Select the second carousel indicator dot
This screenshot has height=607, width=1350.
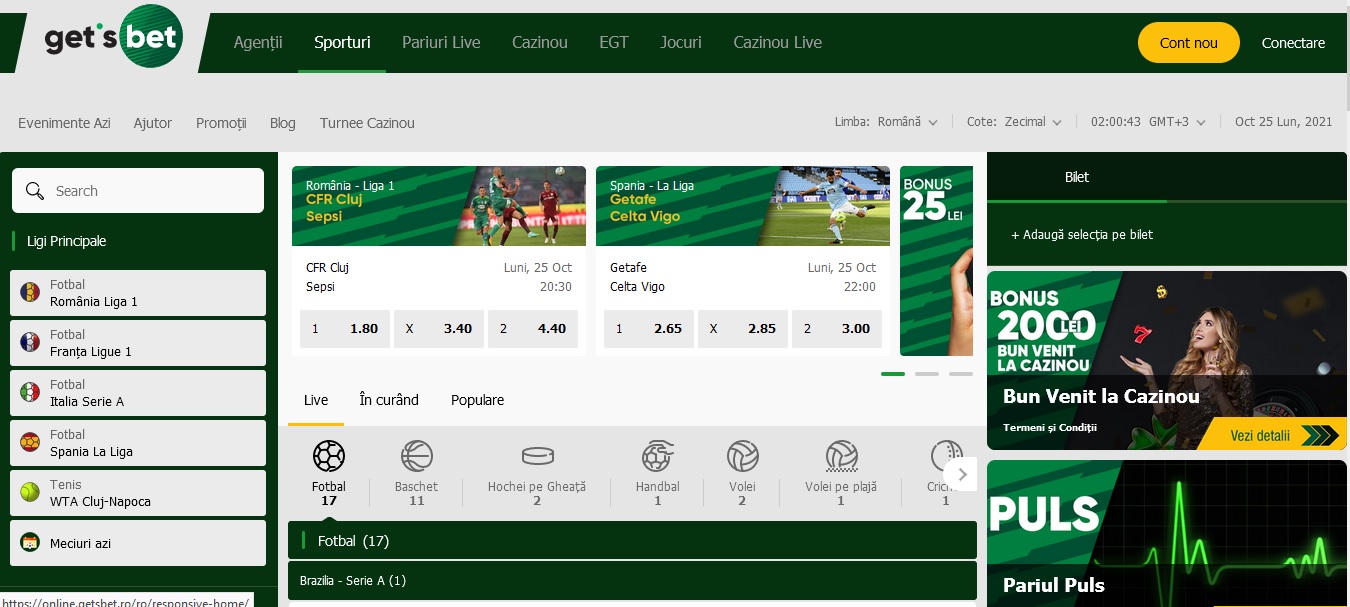click(x=927, y=374)
